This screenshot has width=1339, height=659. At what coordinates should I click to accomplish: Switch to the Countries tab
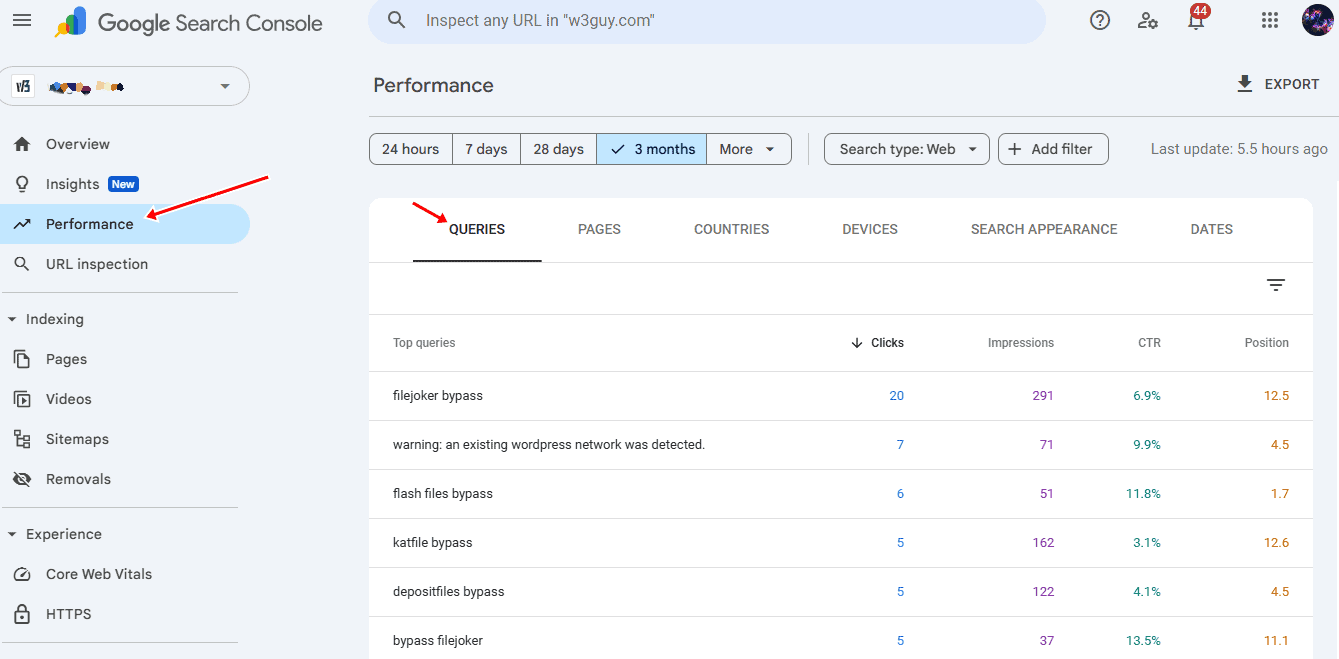pyautogui.click(x=731, y=229)
